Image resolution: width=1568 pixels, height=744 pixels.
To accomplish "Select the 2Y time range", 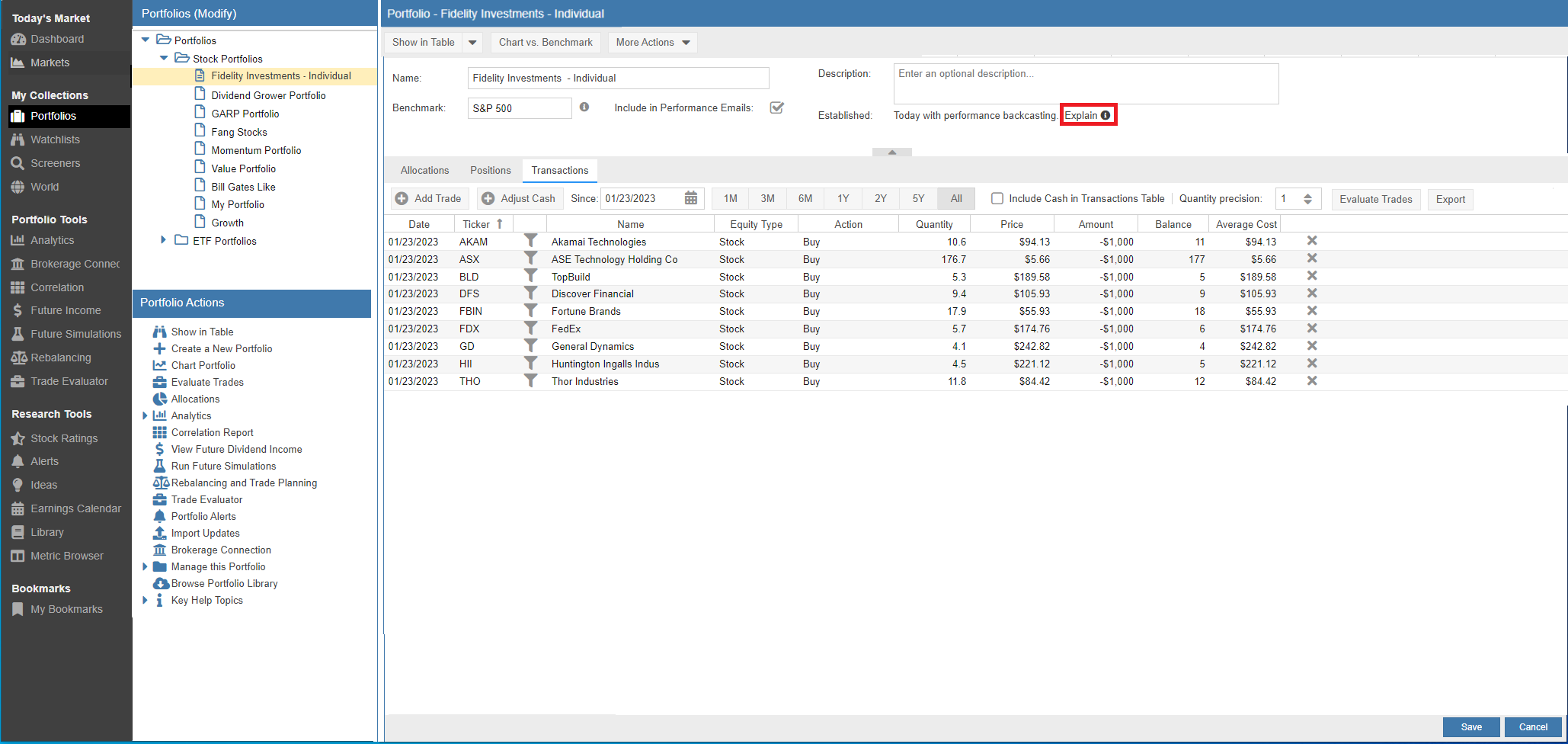I will click(881, 198).
